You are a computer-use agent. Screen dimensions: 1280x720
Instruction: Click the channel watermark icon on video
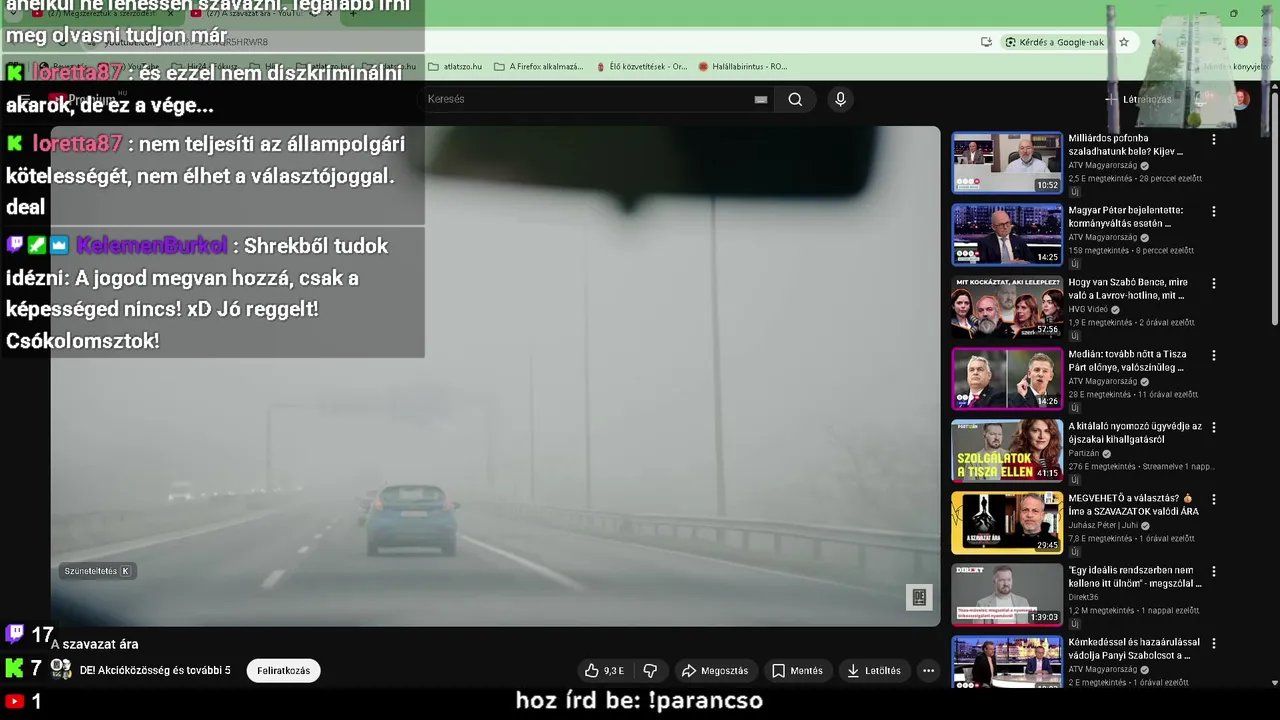pyautogui.click(x=919, y=598)
